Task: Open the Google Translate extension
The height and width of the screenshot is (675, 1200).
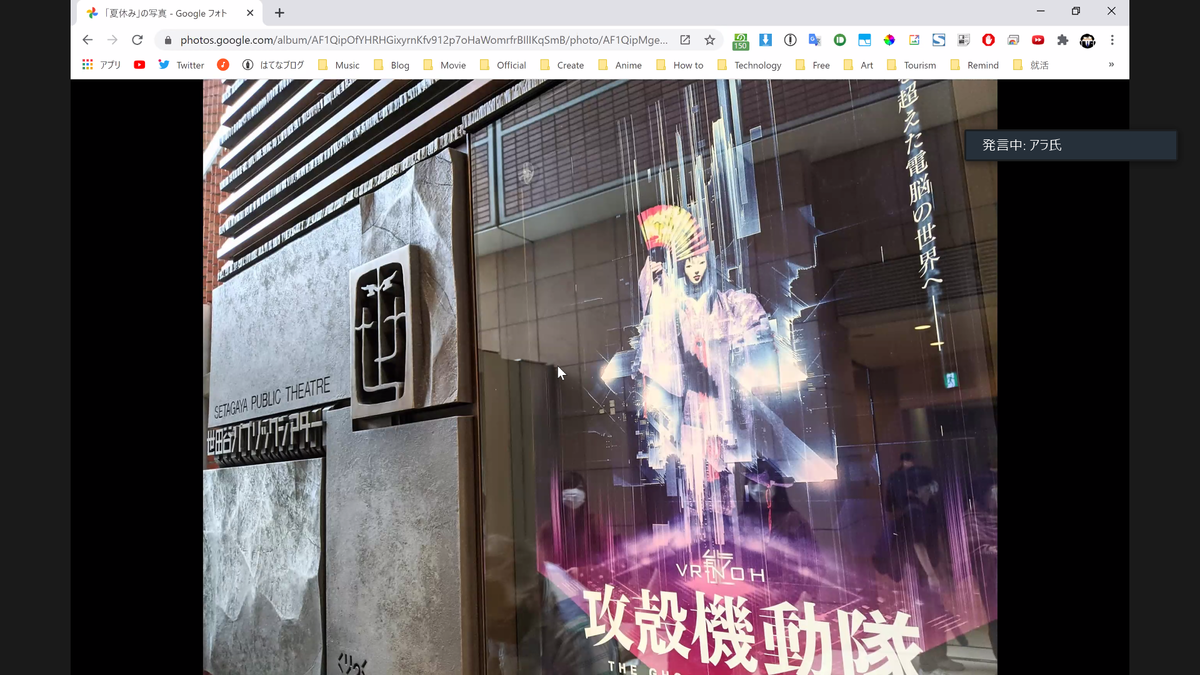Action: pos(815,40)
